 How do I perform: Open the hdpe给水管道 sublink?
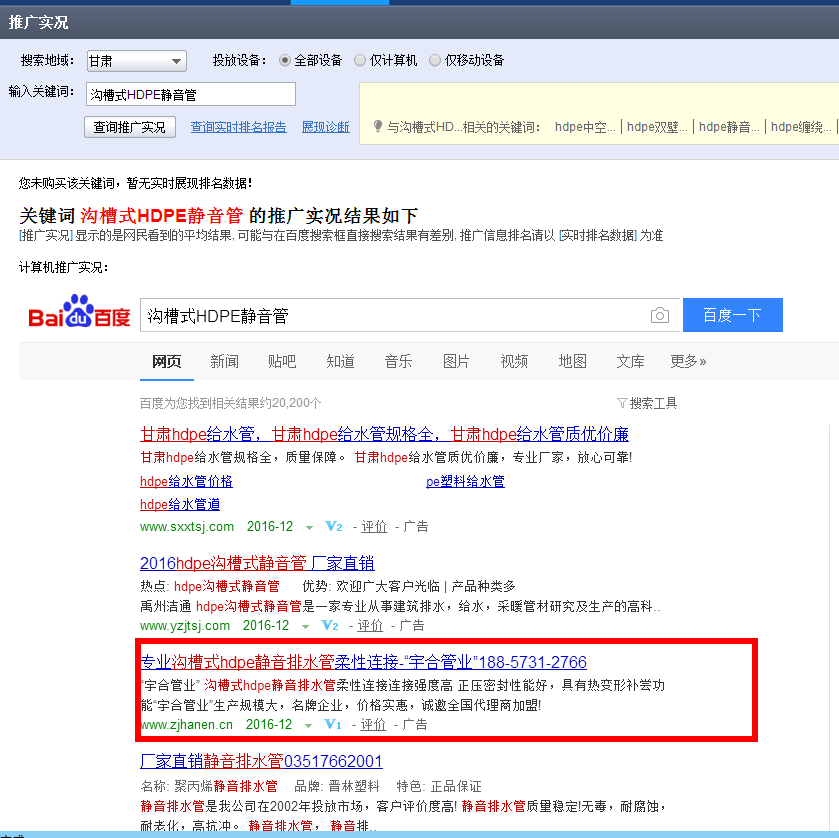coord(180,505)
